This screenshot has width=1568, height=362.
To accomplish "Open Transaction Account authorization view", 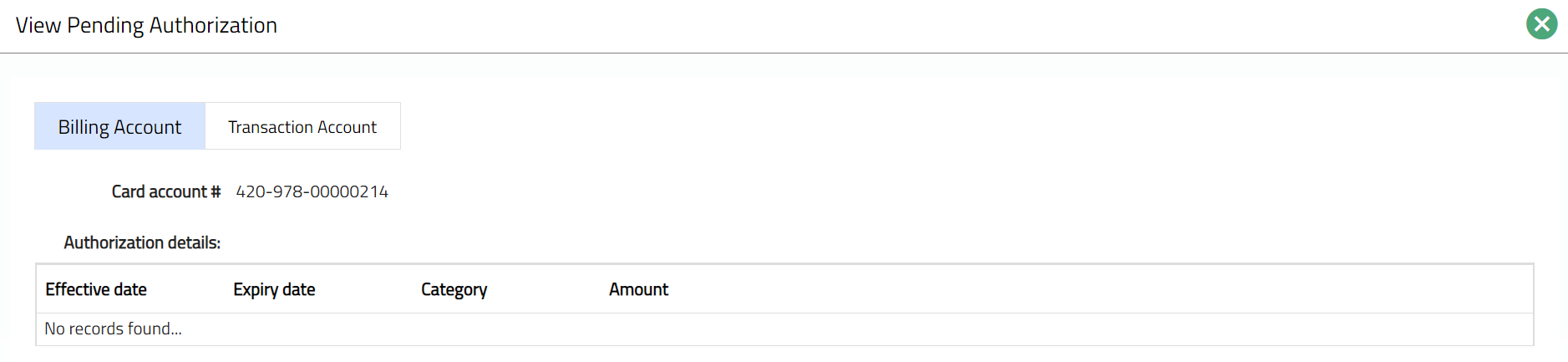I will tap(302, 126).
